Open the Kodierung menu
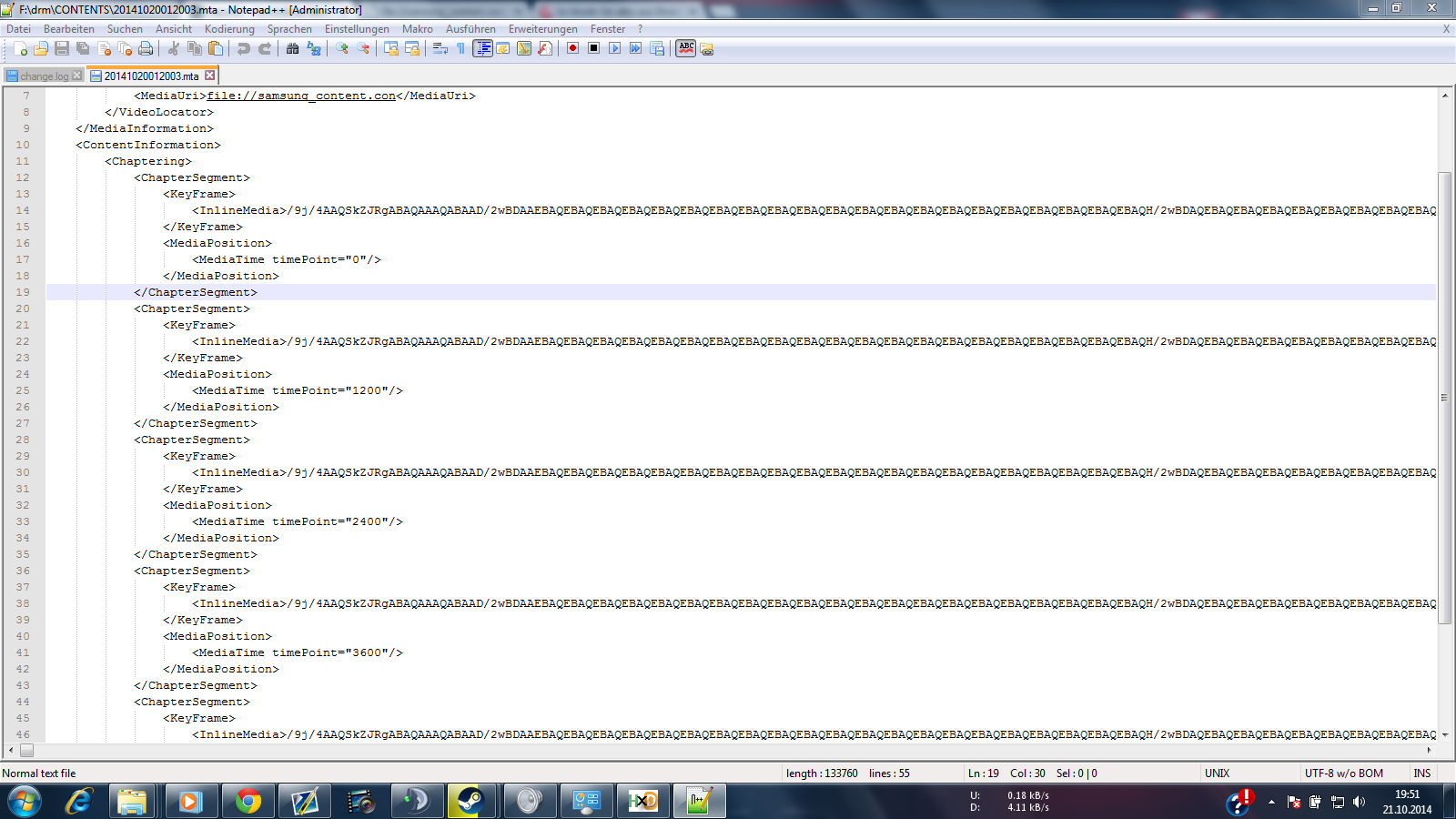 point(229,29)
